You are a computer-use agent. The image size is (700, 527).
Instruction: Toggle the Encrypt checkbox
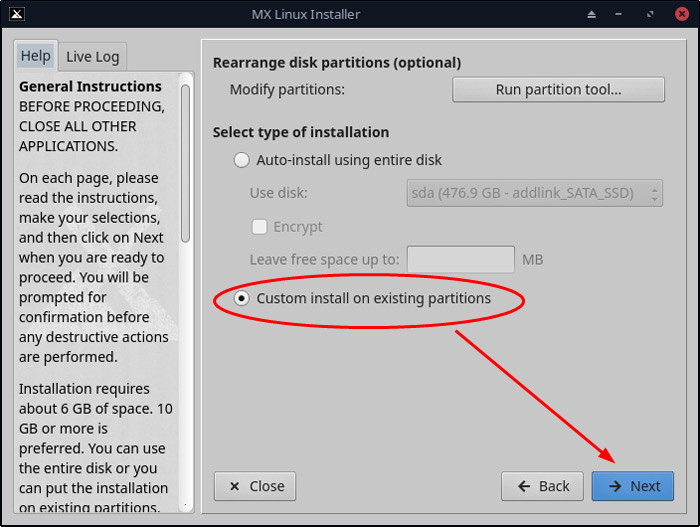259,227
